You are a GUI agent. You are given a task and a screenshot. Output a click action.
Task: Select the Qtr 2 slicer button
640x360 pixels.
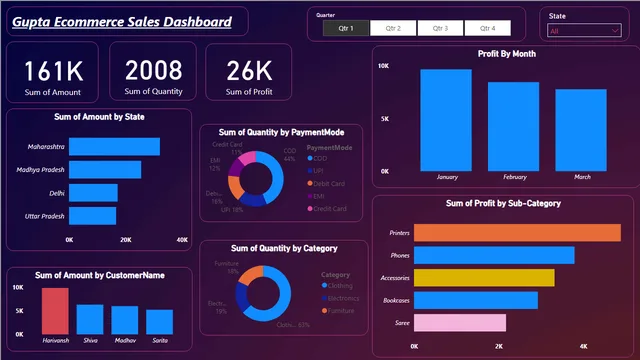point(393,28)
